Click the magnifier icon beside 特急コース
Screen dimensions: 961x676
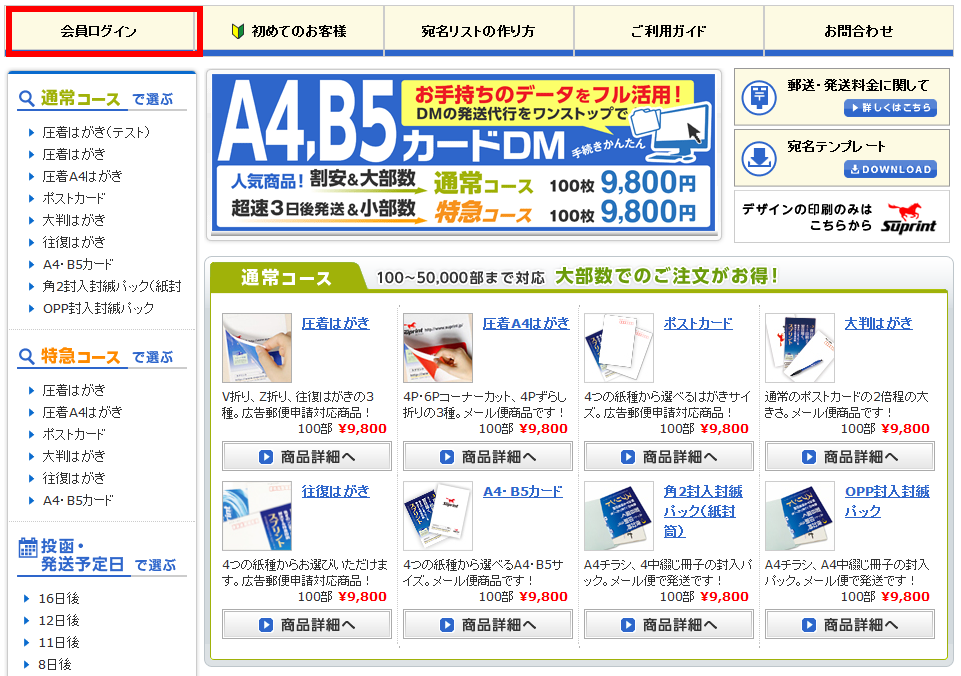27,356
